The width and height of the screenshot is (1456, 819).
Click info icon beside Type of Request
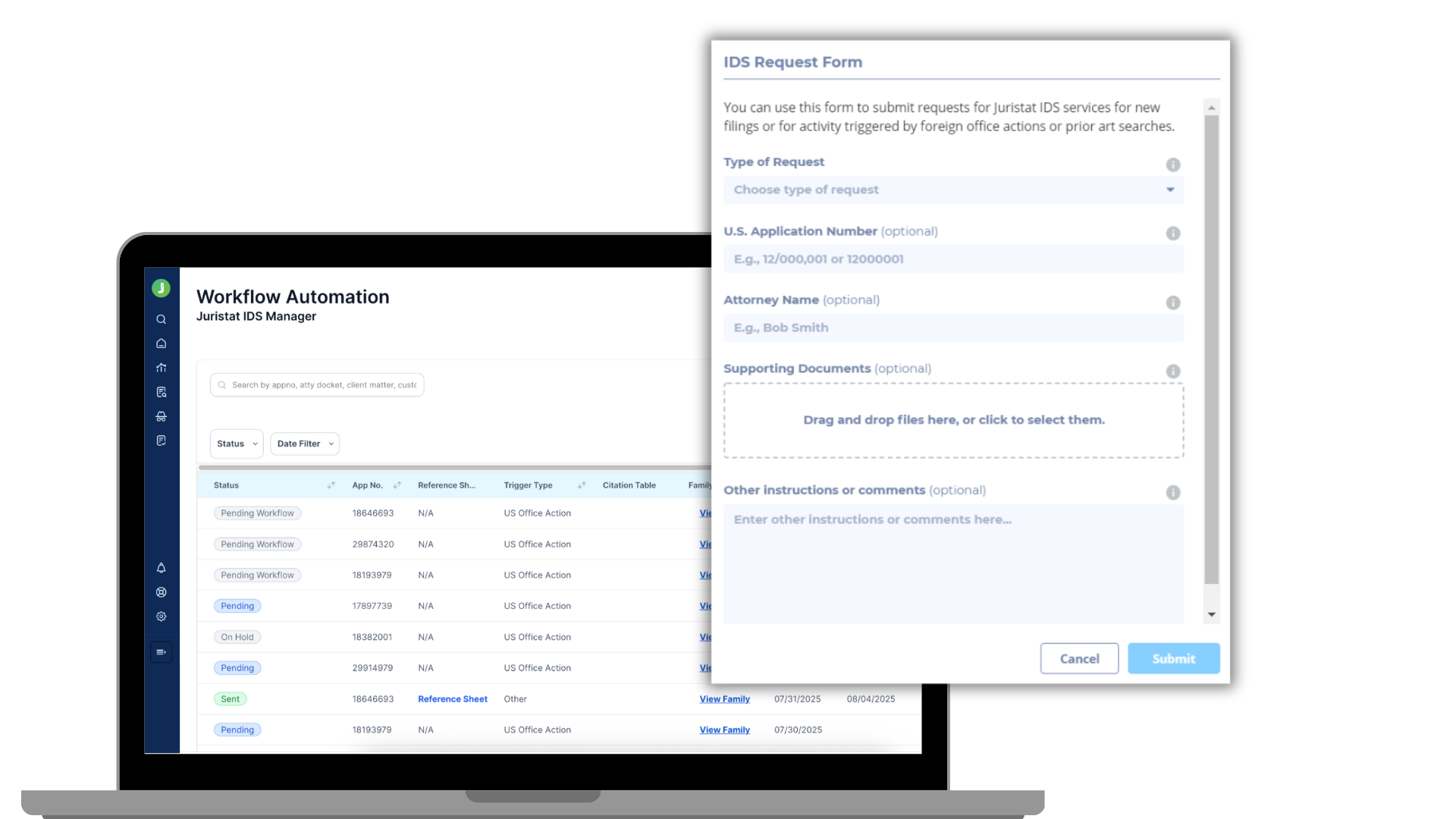(1172, 165)
